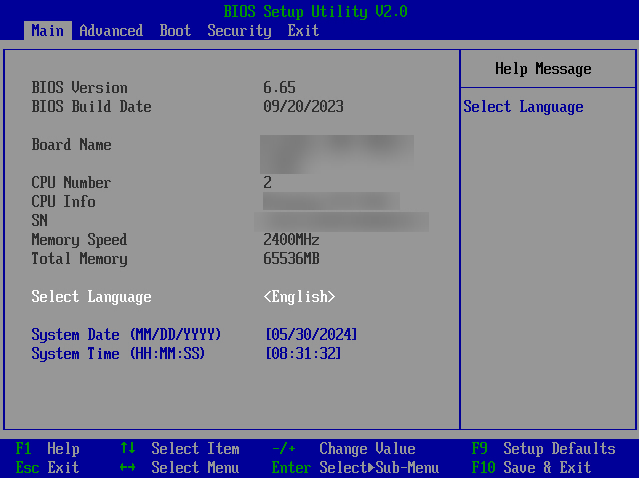
Task: Click the Total Memory label
Action: tap(79, 259)
